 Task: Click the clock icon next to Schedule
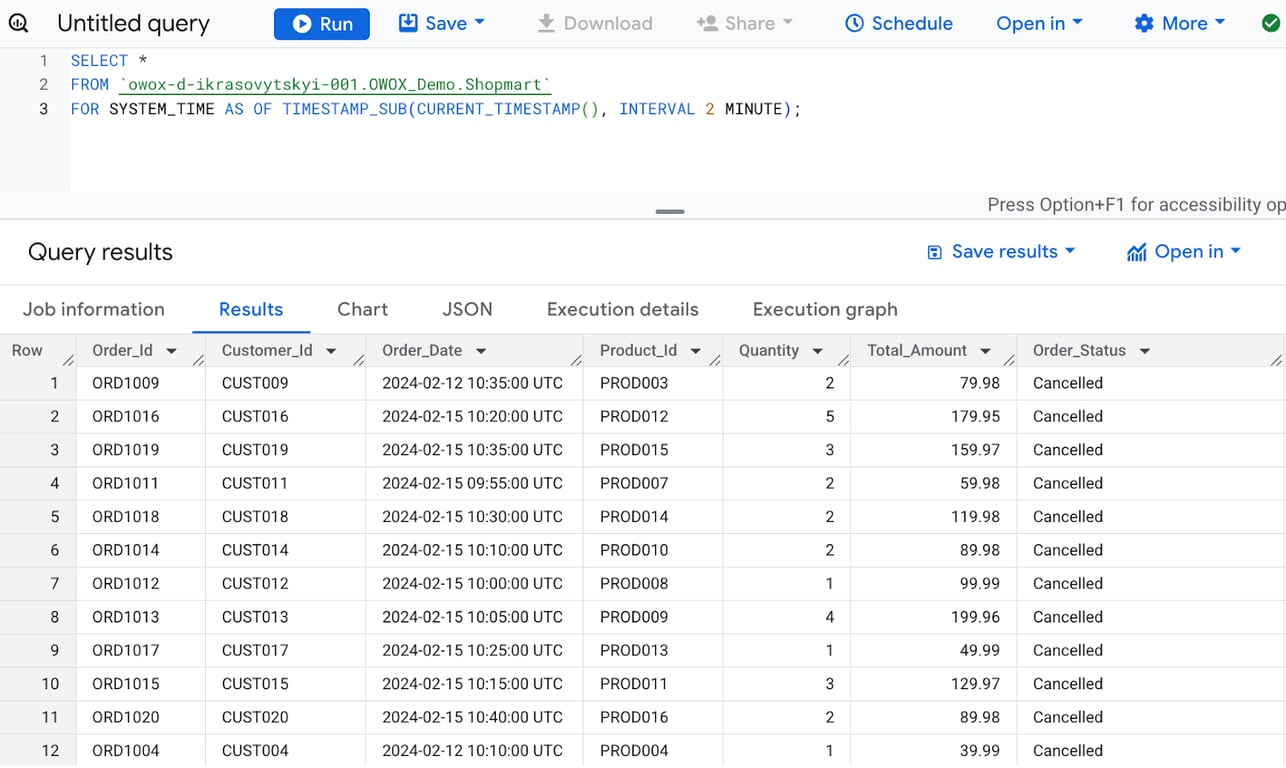(854, 23)
